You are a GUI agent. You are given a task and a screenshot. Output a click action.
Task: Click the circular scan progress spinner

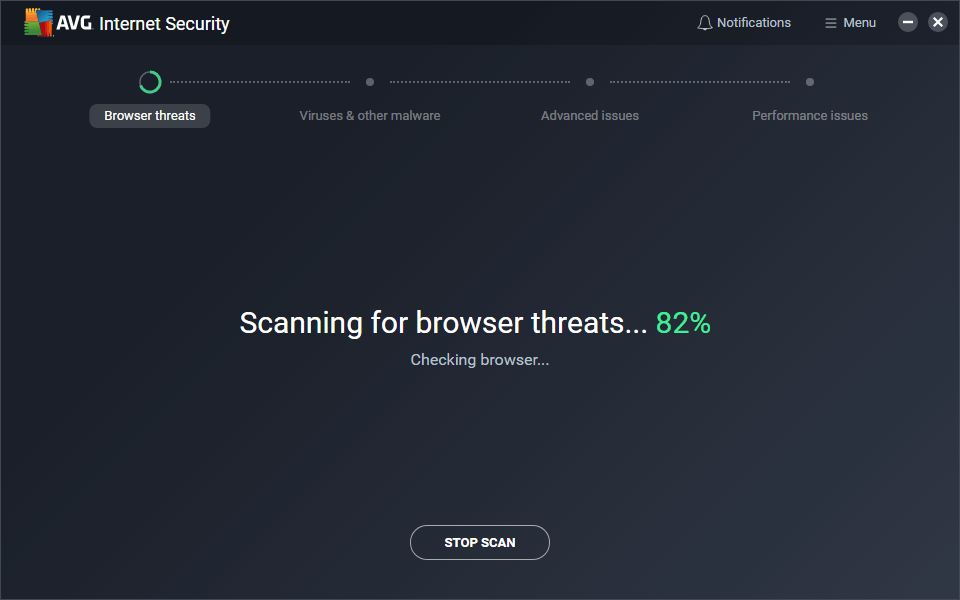point(150,82)
